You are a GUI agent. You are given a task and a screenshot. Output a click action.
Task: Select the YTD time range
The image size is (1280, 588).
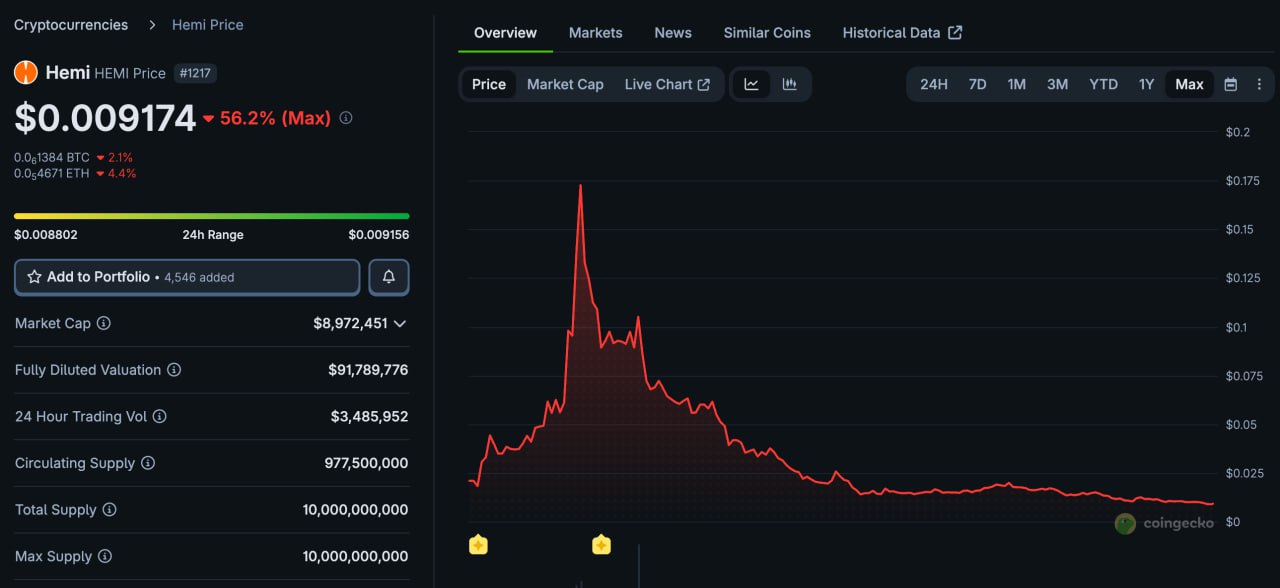click(1103, 84)
